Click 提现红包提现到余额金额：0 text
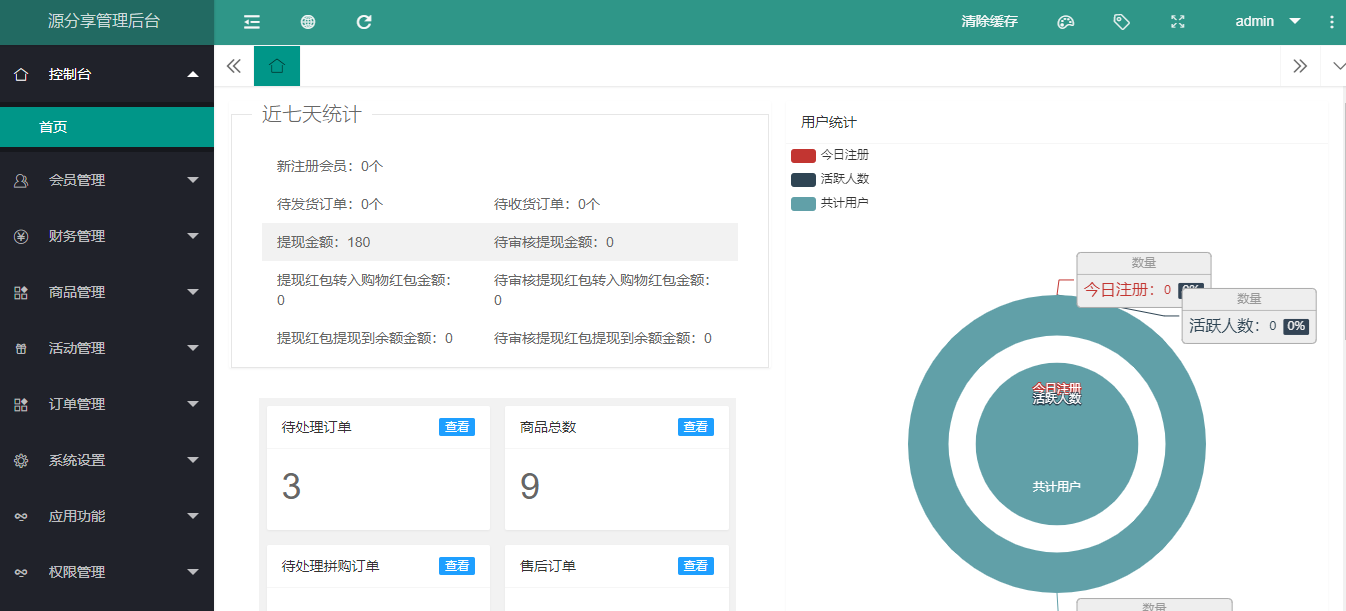Image resolution: width=1346 pixels, height=611 pixels. 365,338
